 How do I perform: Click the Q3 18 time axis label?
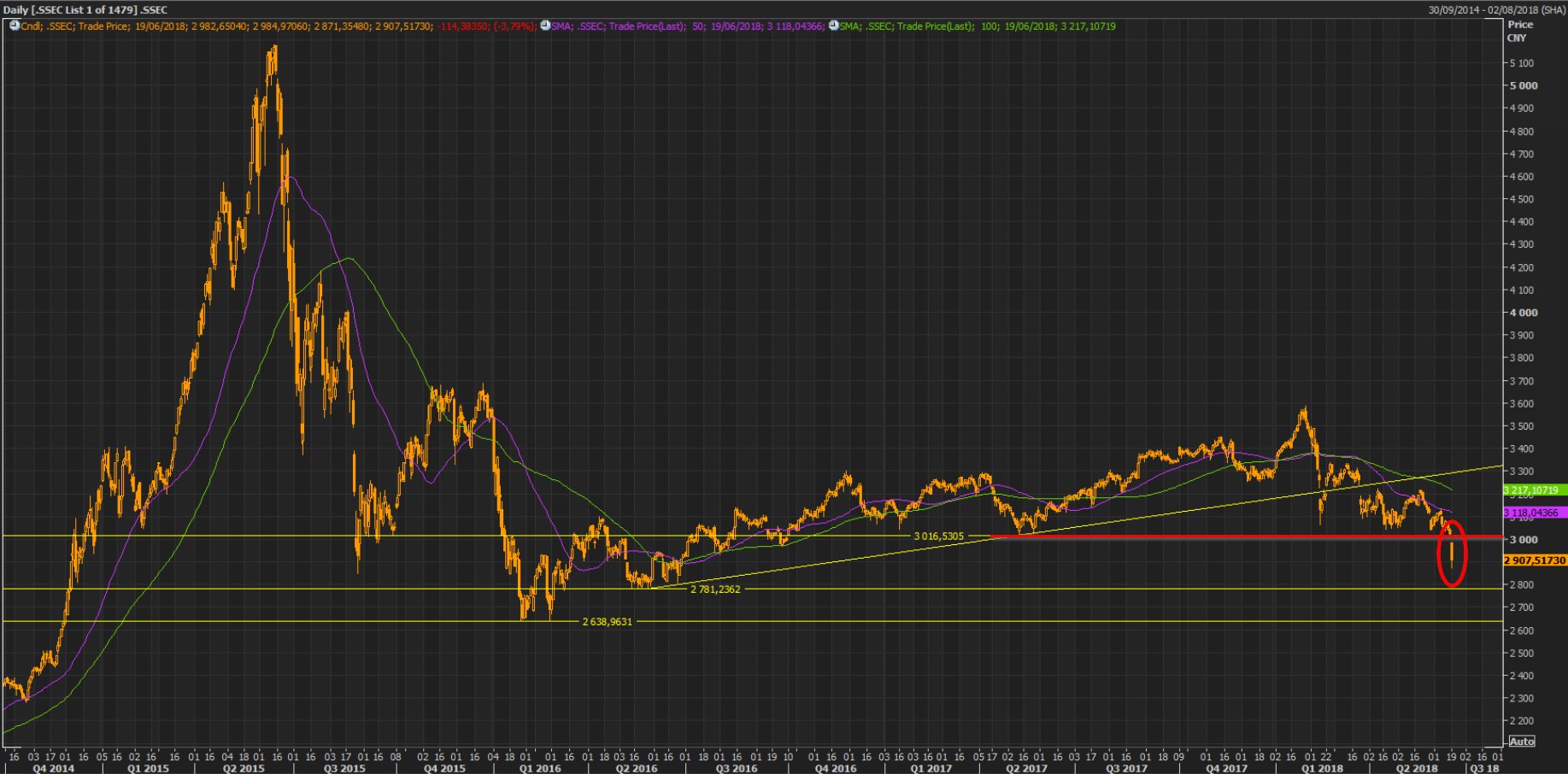1484,768
